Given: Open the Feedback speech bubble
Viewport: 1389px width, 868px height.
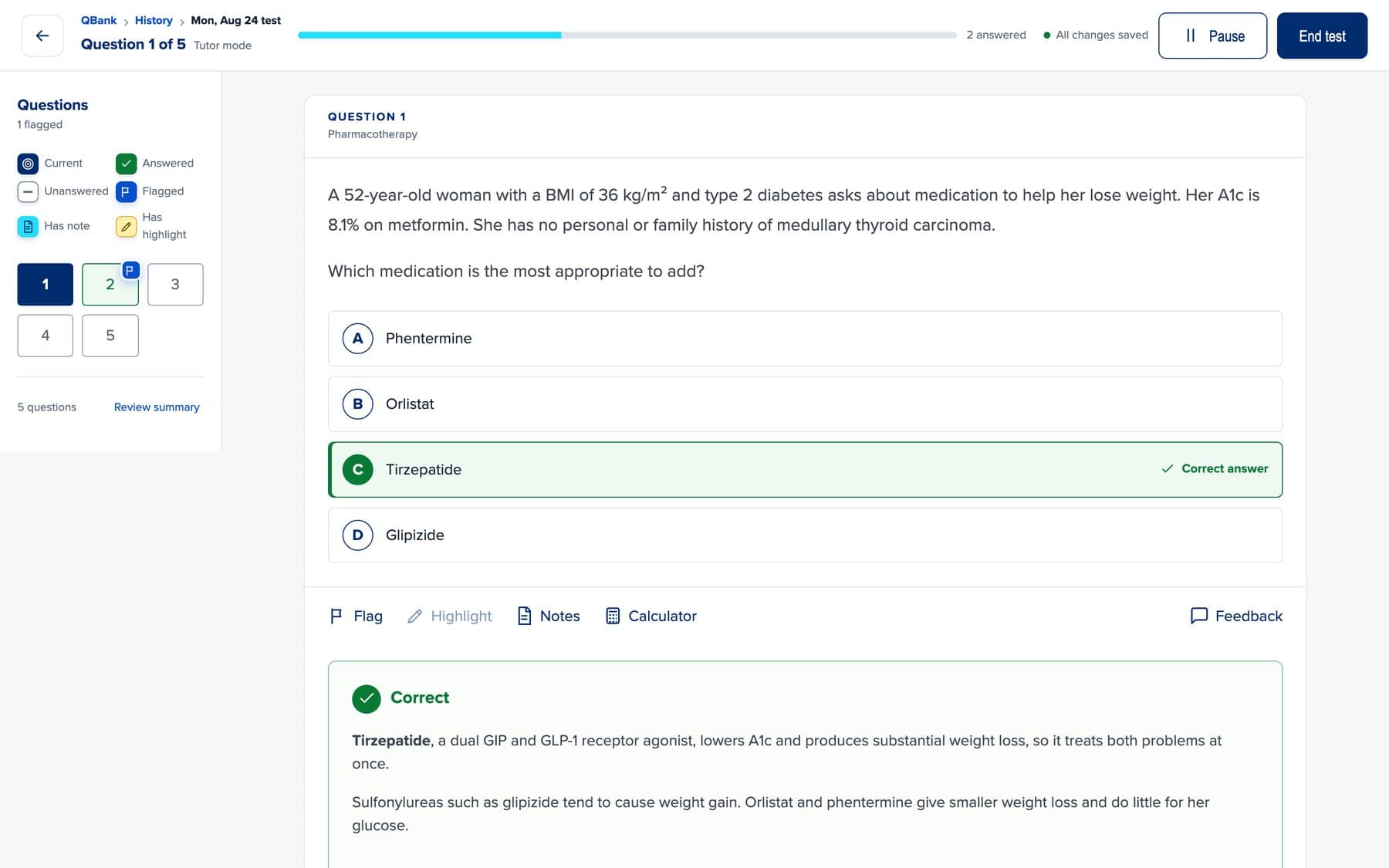Looking at the screenshot, I should click(x=1236, y=616).
